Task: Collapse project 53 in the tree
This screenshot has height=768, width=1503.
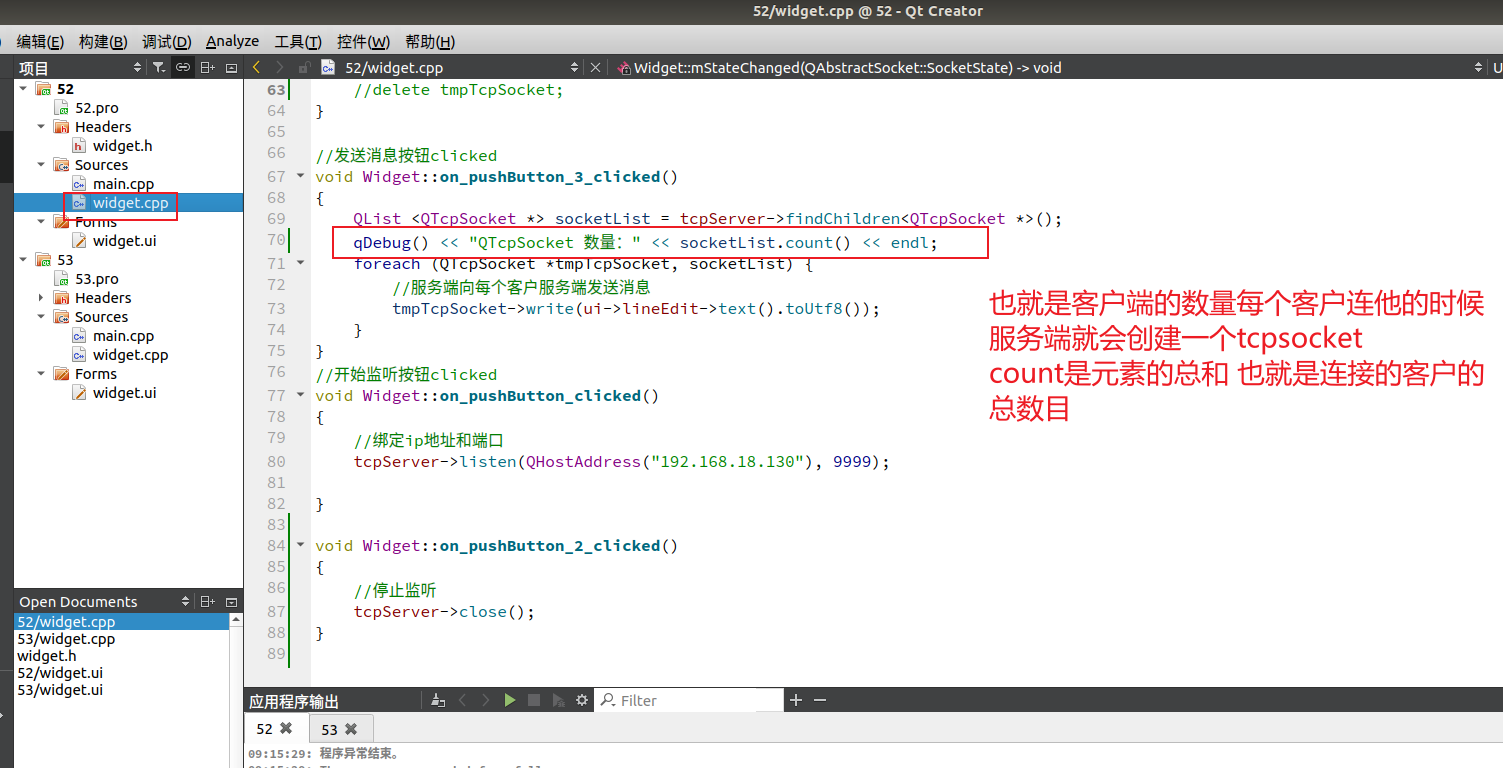Action: [x=23, y=260]
